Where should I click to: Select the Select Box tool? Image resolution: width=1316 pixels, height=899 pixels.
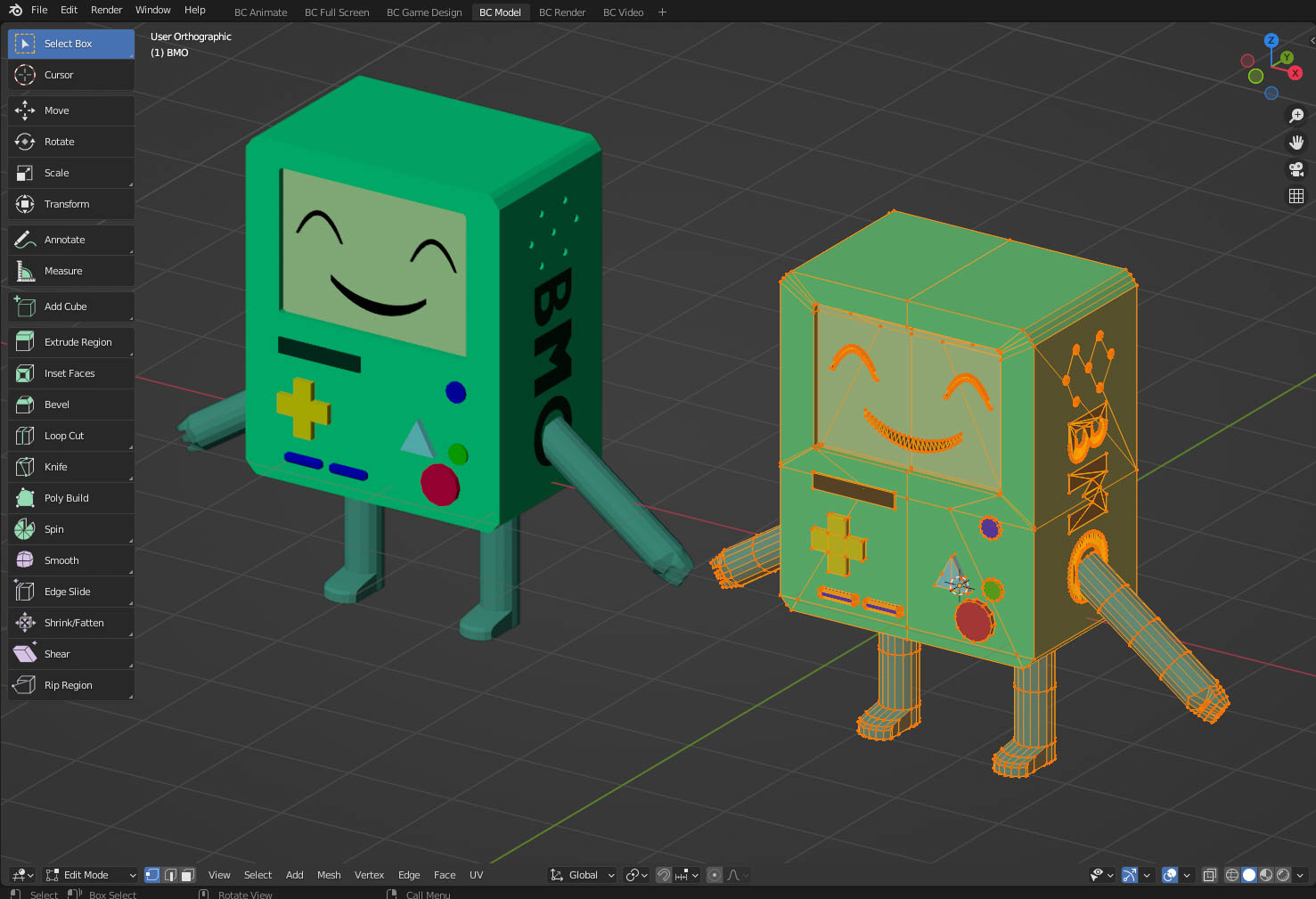(71, 44)
